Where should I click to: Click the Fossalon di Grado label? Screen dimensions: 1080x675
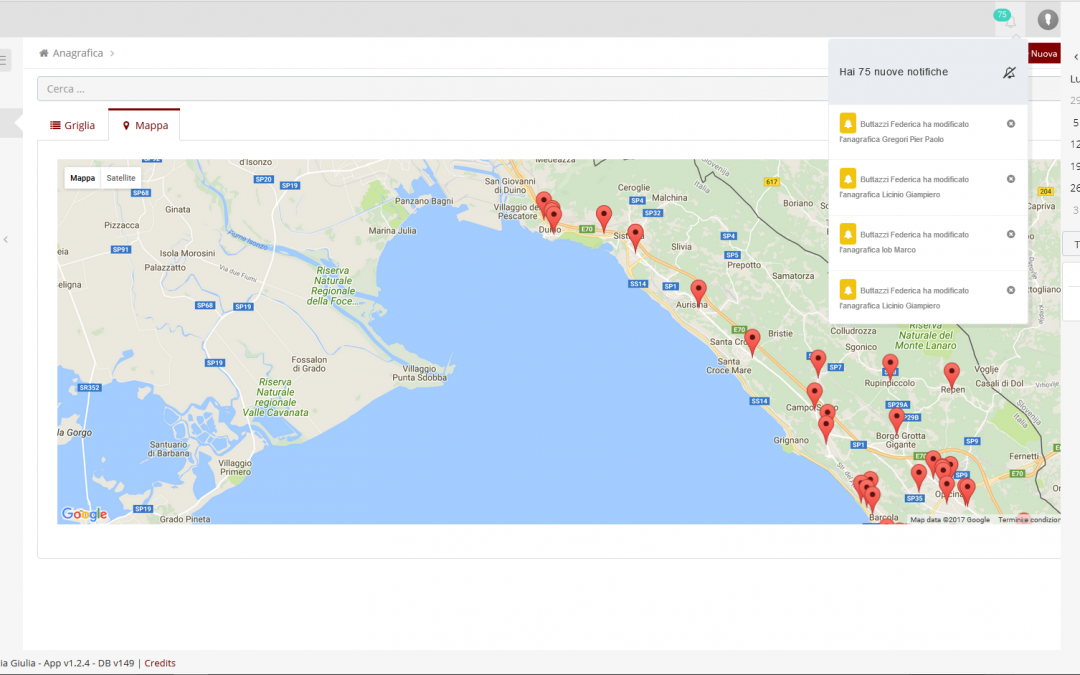(x=309, y=364)
